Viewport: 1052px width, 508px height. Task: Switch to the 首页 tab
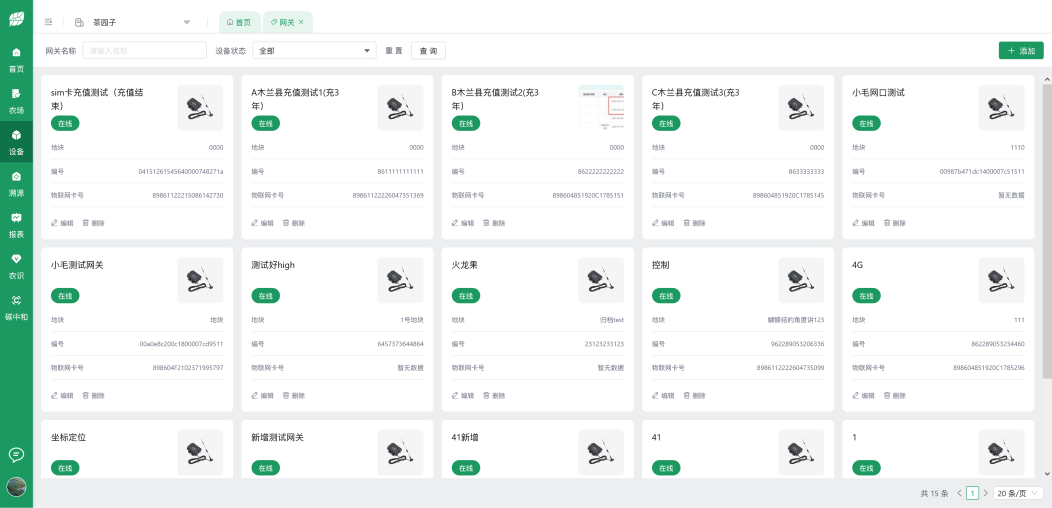pos(239,22)
